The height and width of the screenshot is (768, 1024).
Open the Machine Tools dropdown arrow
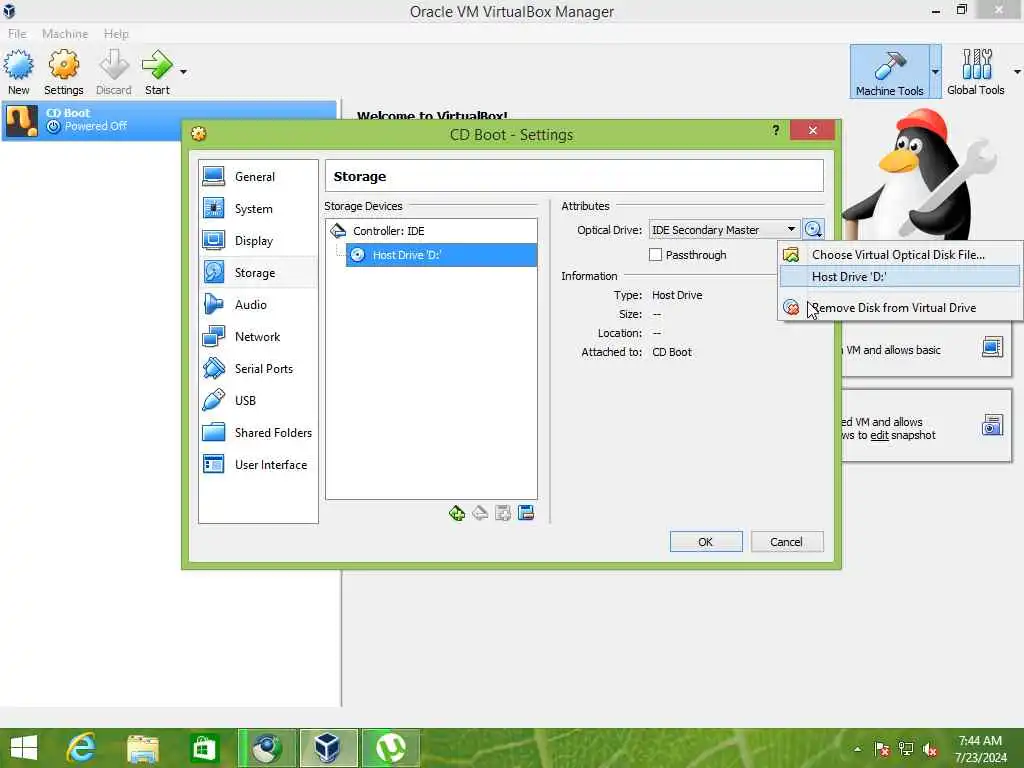(936, 72)
